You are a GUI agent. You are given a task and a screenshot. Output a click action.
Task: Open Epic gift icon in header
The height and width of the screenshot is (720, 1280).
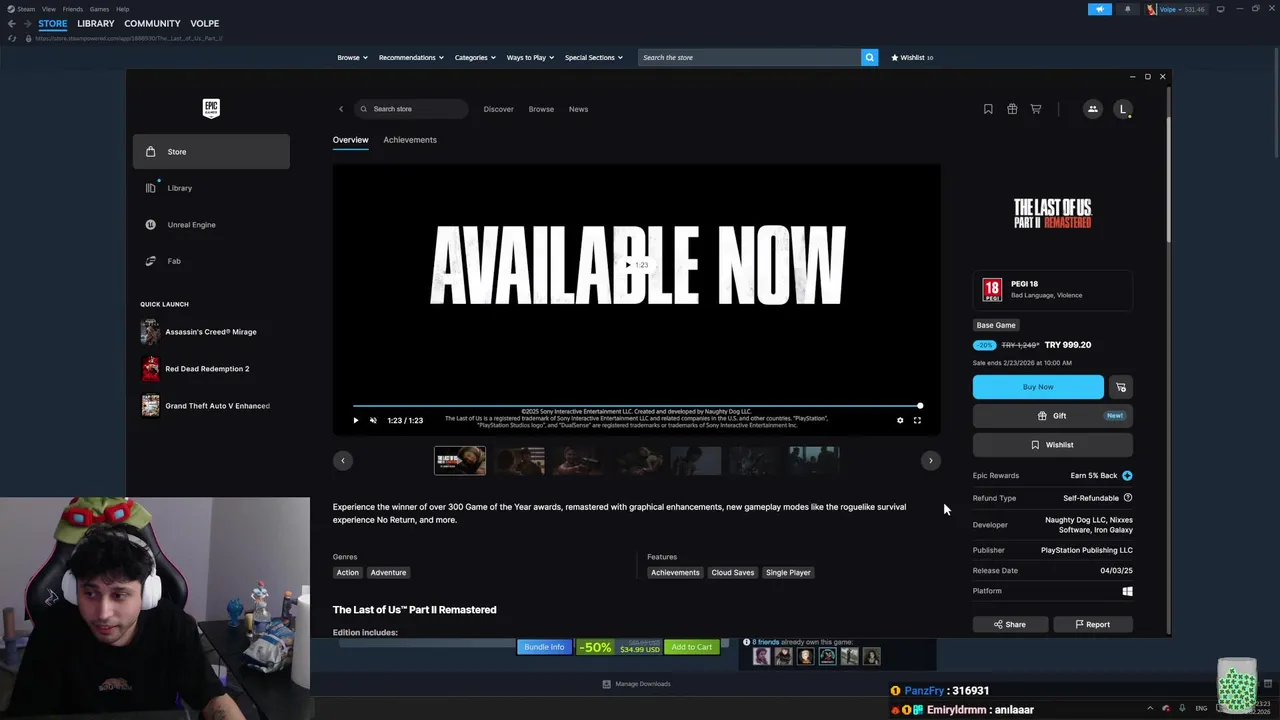pyautogui.click(x=1012, y=109)
